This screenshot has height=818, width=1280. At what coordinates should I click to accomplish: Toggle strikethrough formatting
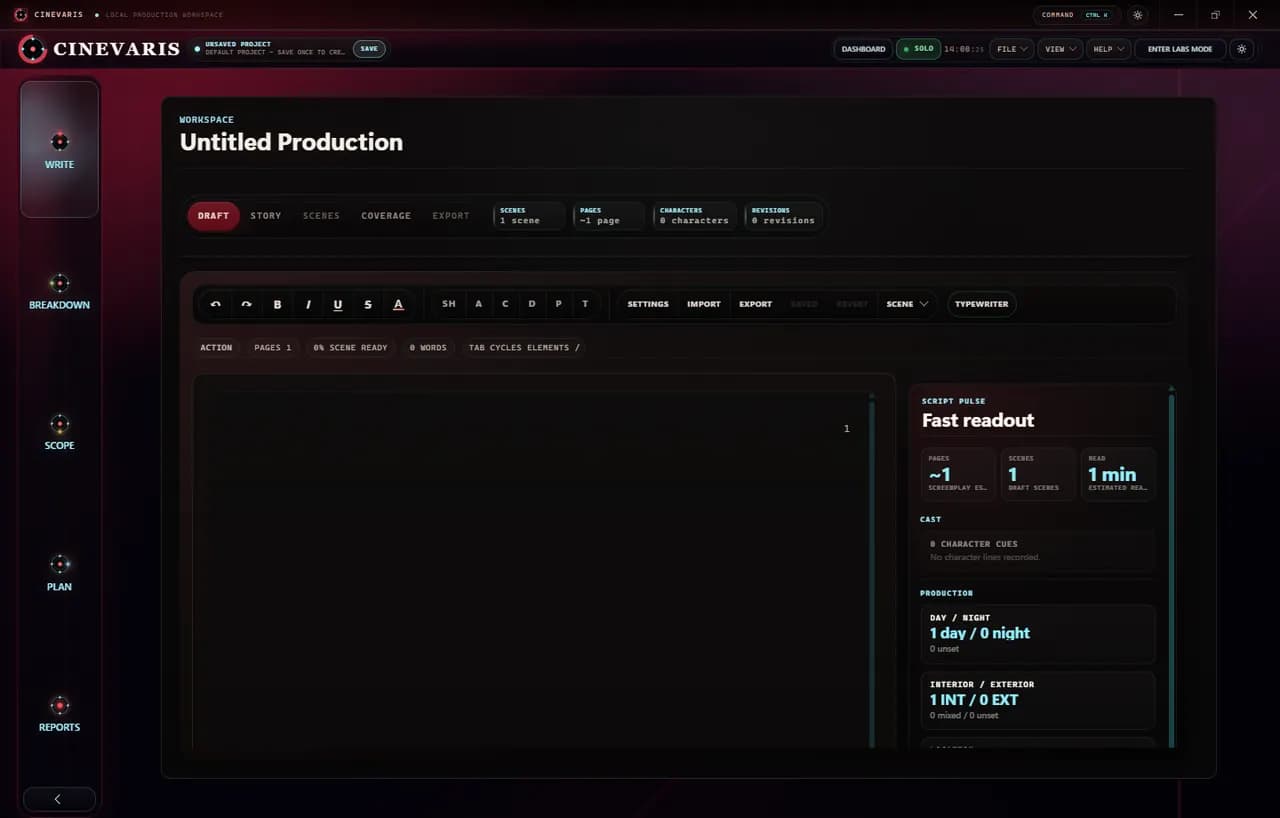point(368,304)
